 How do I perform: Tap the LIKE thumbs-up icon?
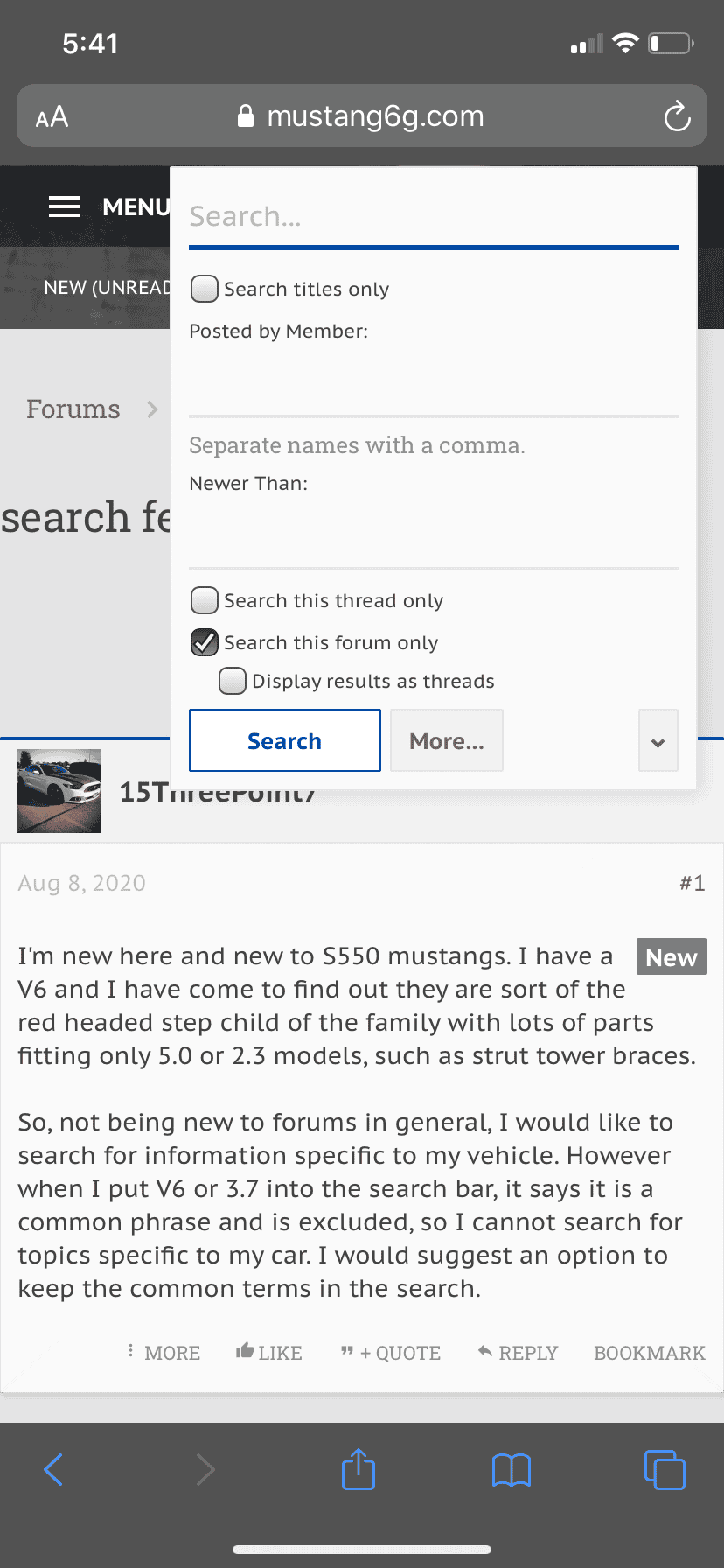(x=245, y=1351)
